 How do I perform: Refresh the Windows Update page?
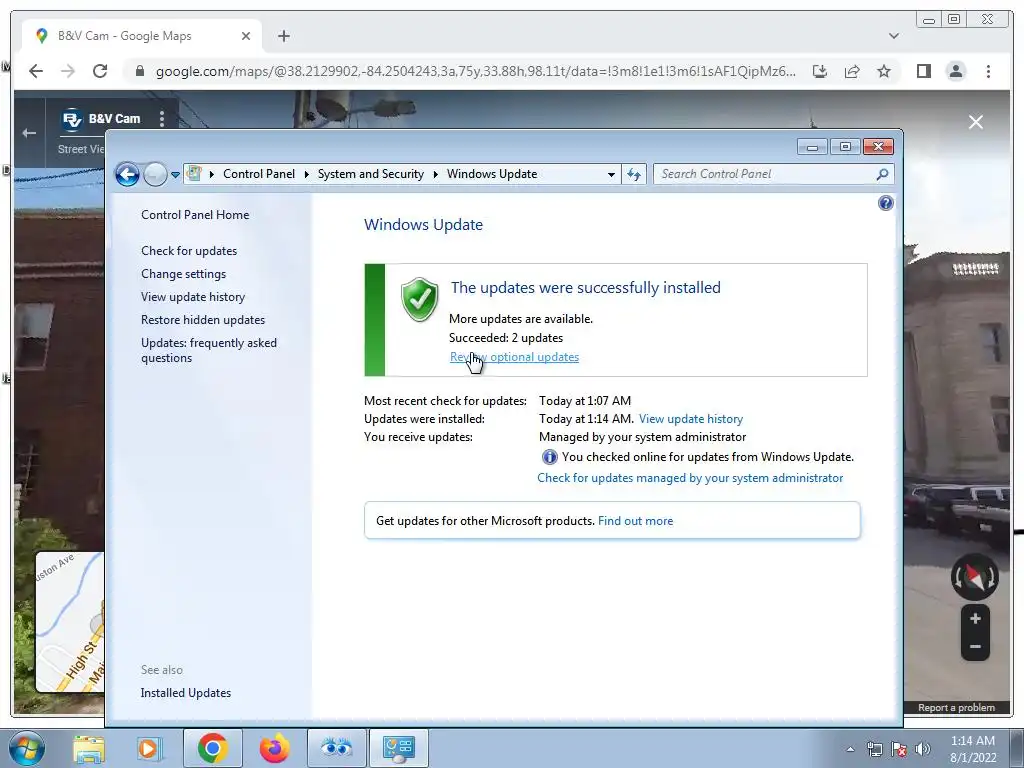click(x=633, y=174)
